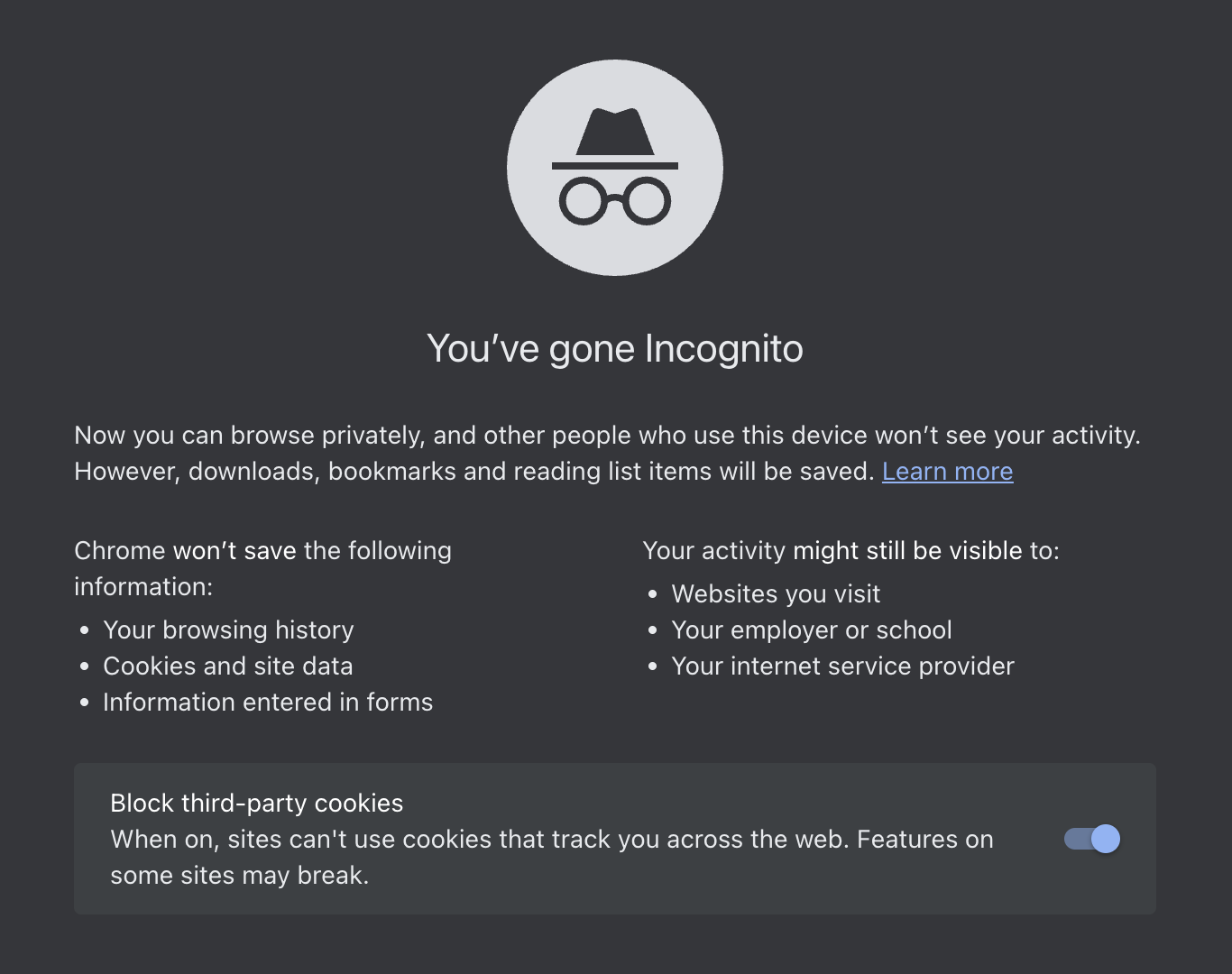Select the "Your browsing history" list item
Viewport: 1232px width, 974px height.
click(x=228, y=629)
